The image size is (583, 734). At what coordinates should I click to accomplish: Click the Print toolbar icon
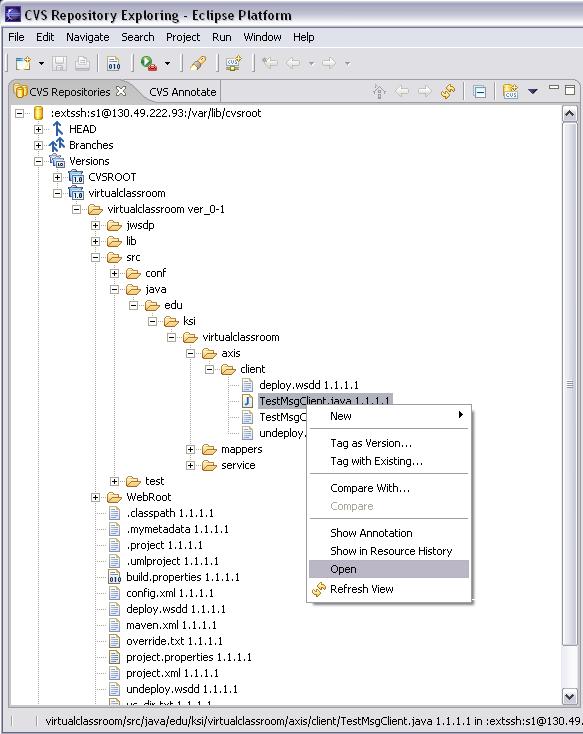click(82, 63)
